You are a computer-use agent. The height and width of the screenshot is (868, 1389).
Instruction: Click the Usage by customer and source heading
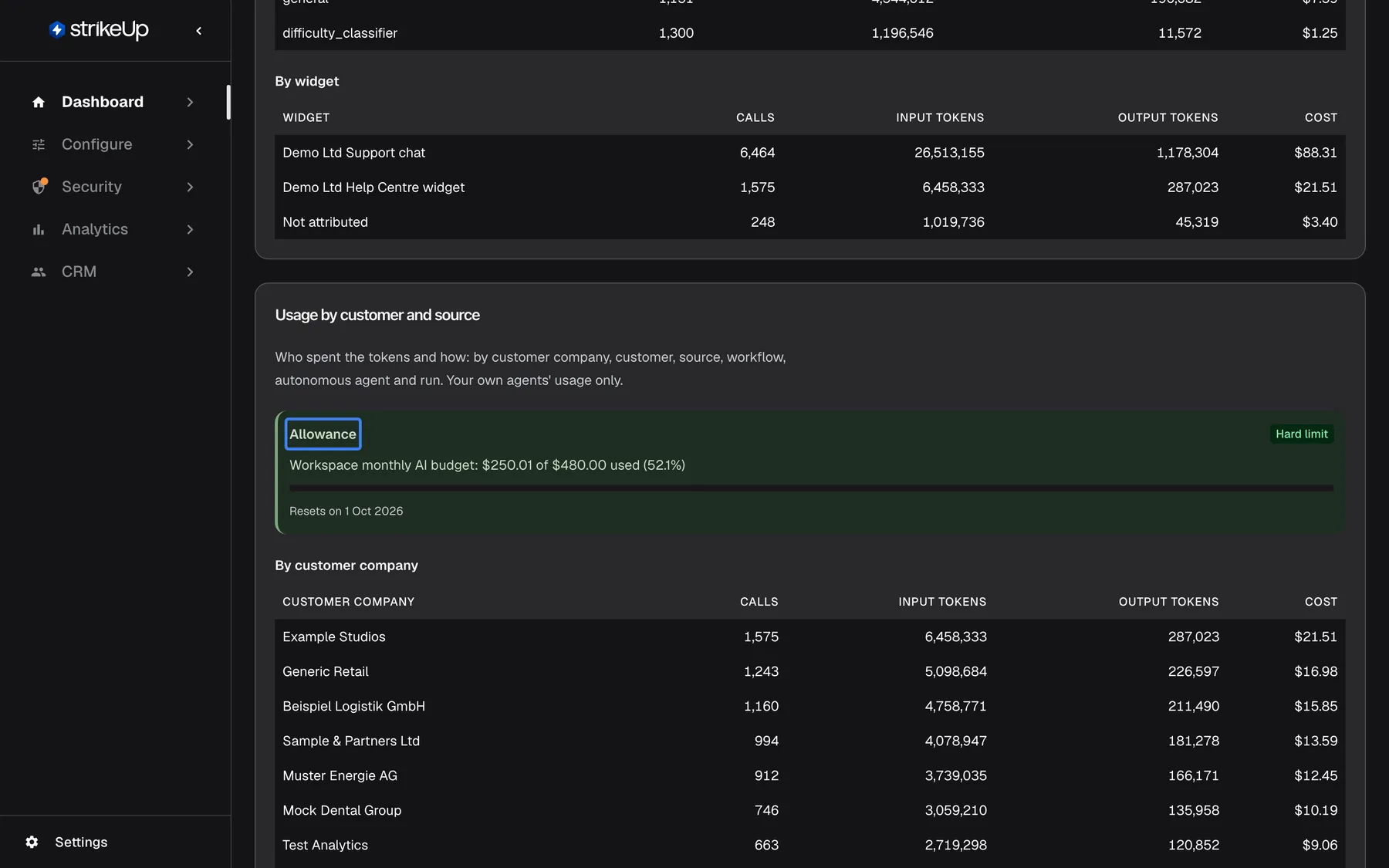377,315
